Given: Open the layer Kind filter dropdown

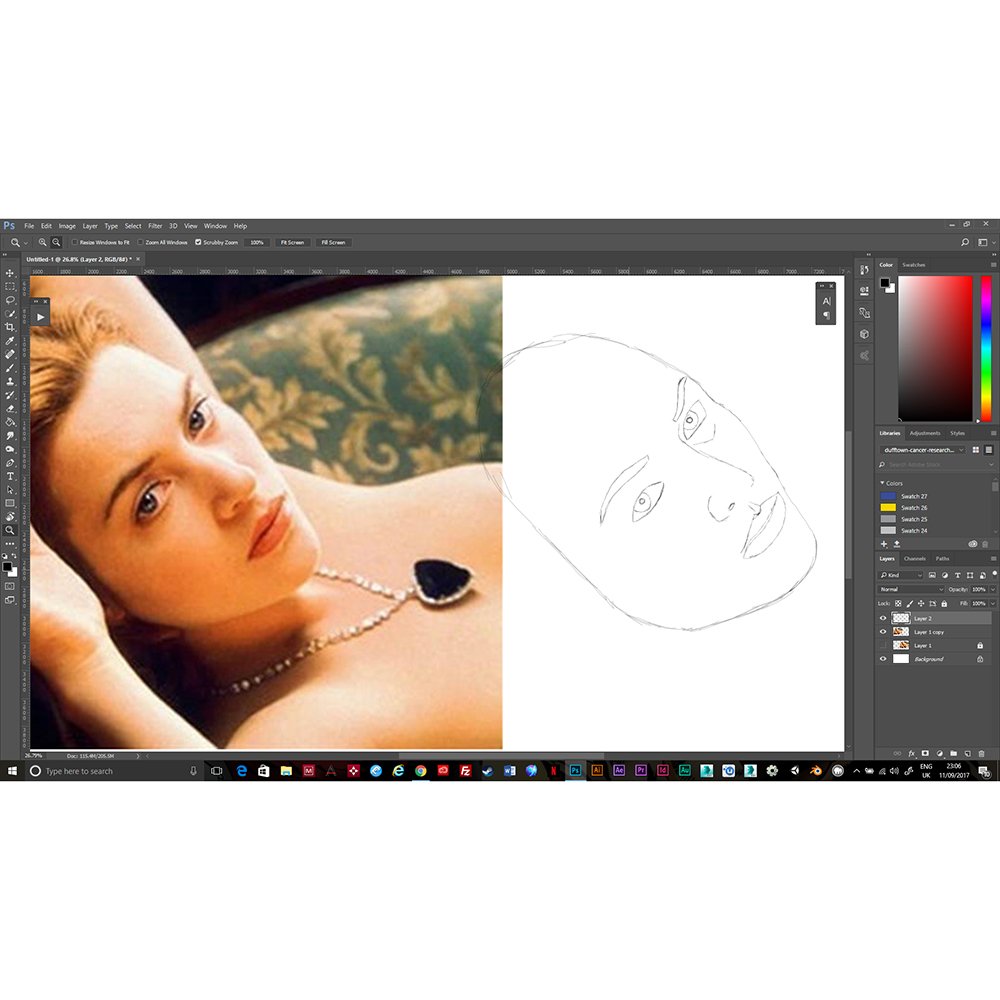Looking at the screenshot, I should coord(901,575).
